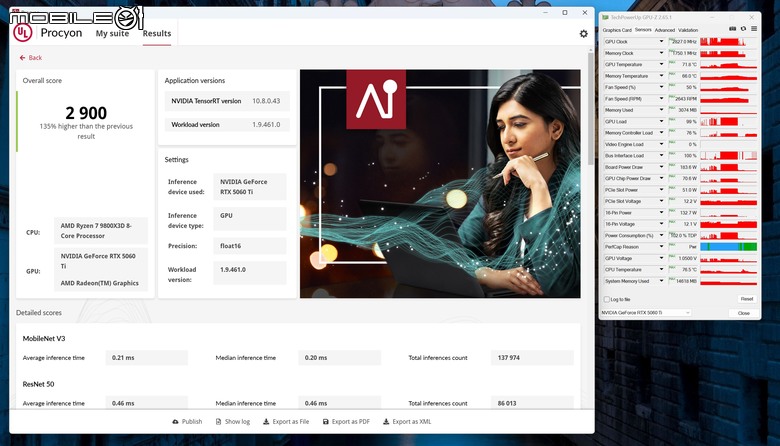
Task: Maximize the Procyon window
Action: click(565, 12)
